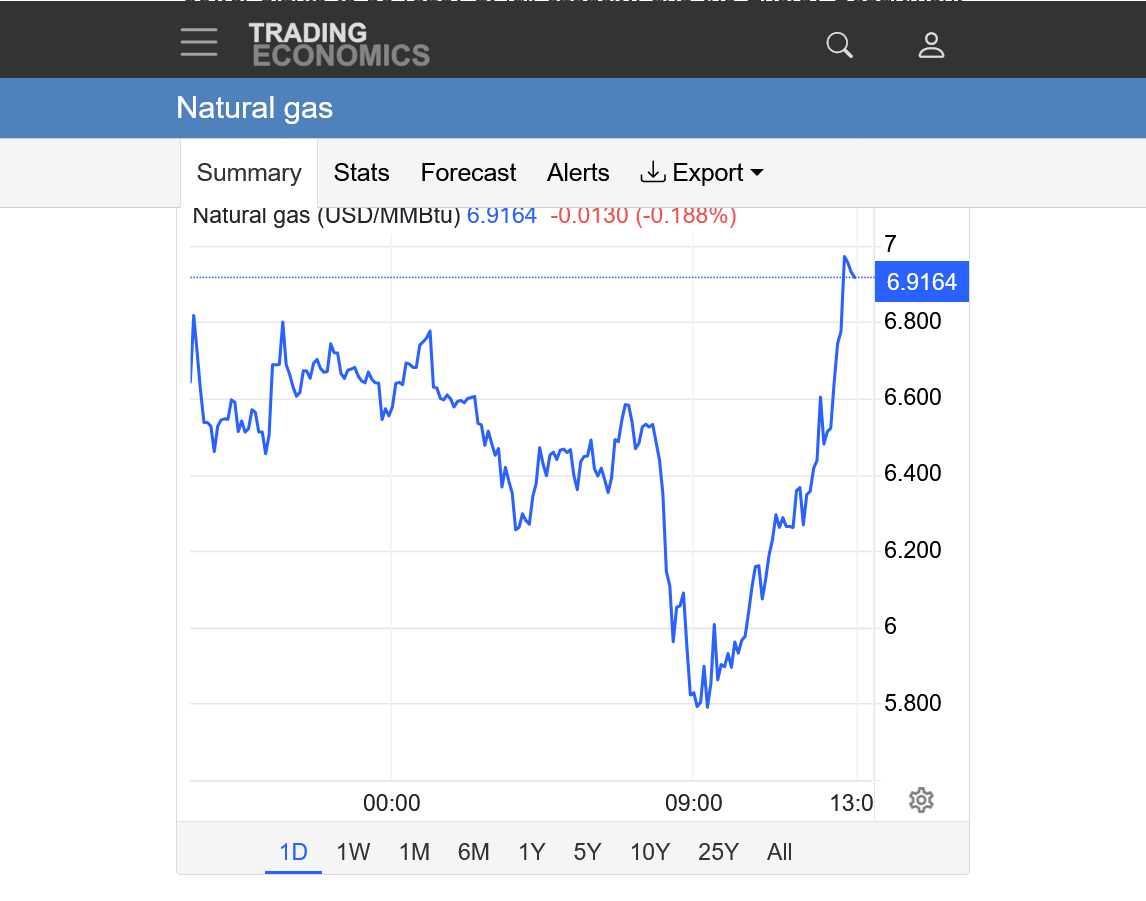Open the Alerts tab

[x=578, y=173]
